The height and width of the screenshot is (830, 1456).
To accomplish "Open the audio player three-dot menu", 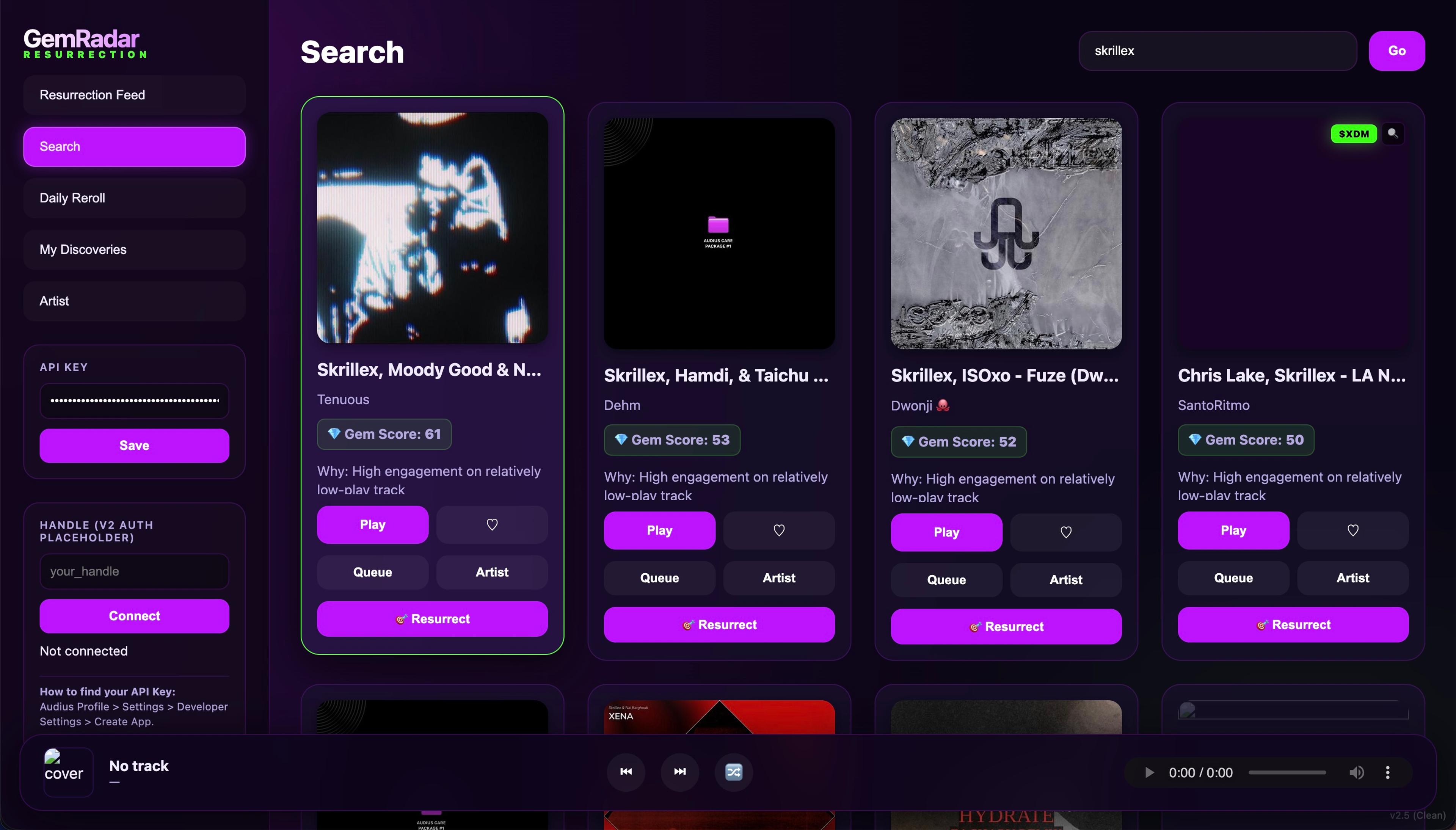I will click(1388, 772).
